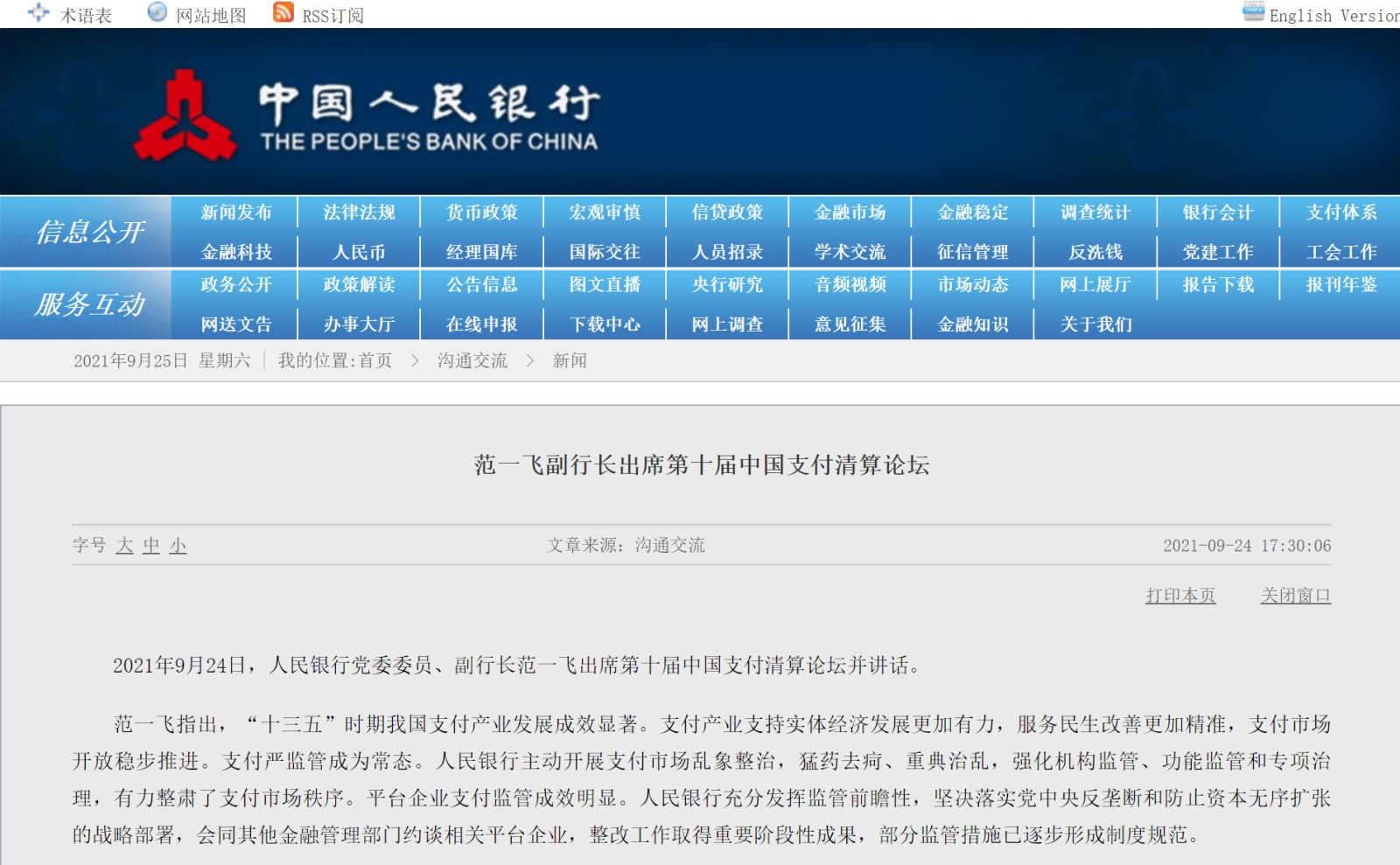Open 意见征集 menu item
Screen dimensions: 1400x865
coord(850,324)
